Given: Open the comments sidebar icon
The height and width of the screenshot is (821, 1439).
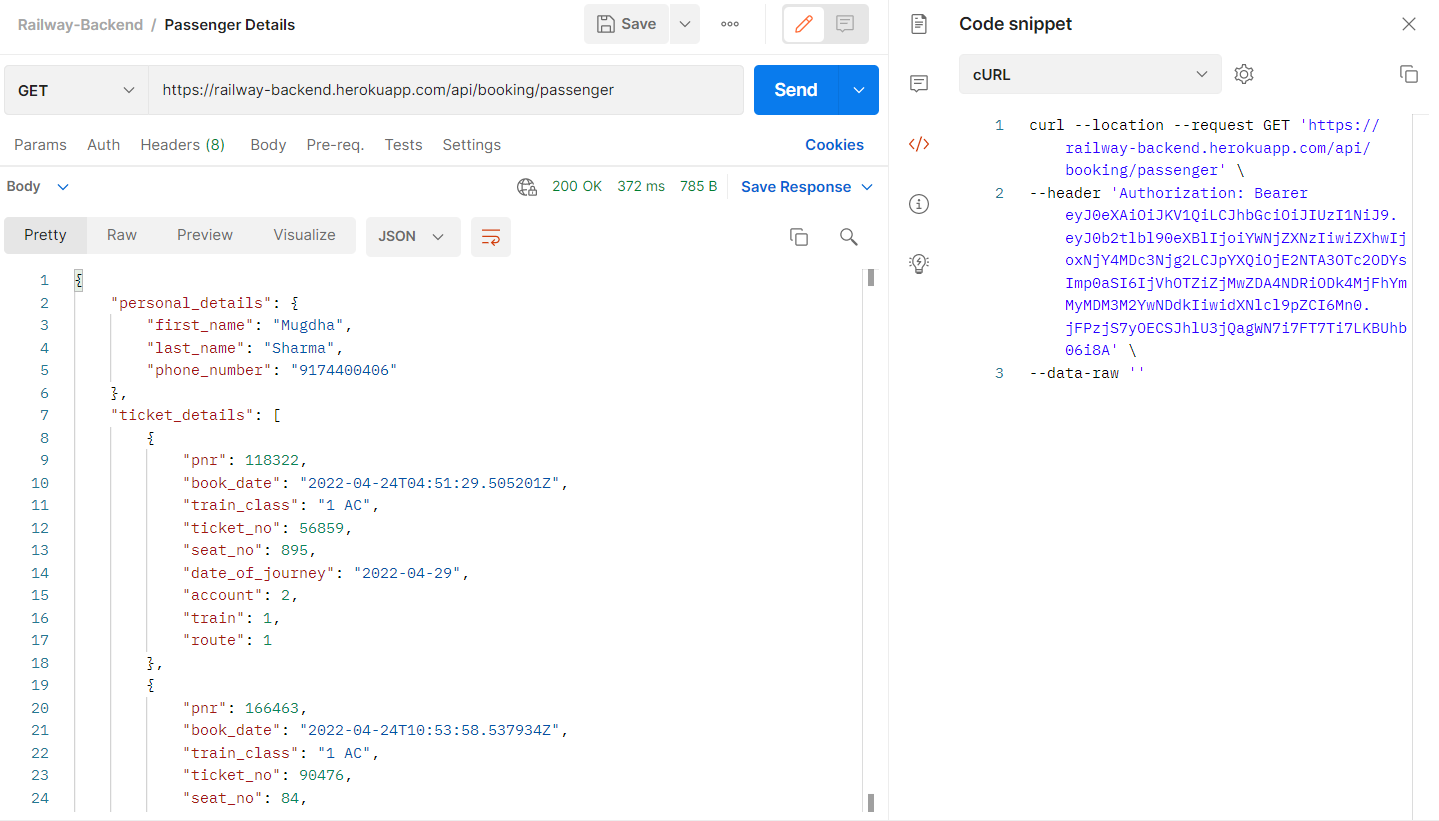Looking at the screenshot, I should [919, 84].
